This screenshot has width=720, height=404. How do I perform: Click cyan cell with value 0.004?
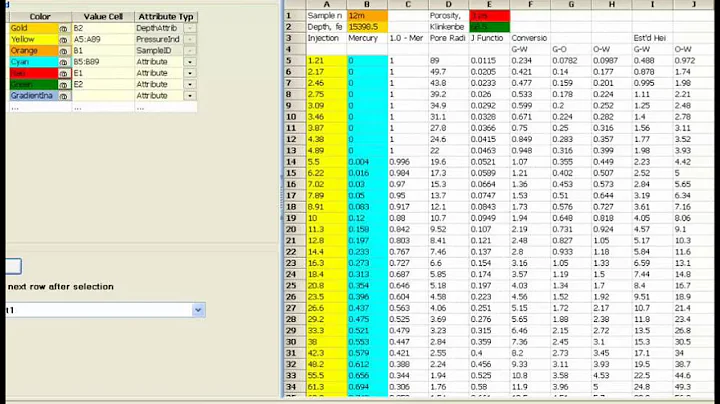coord(367,162)
